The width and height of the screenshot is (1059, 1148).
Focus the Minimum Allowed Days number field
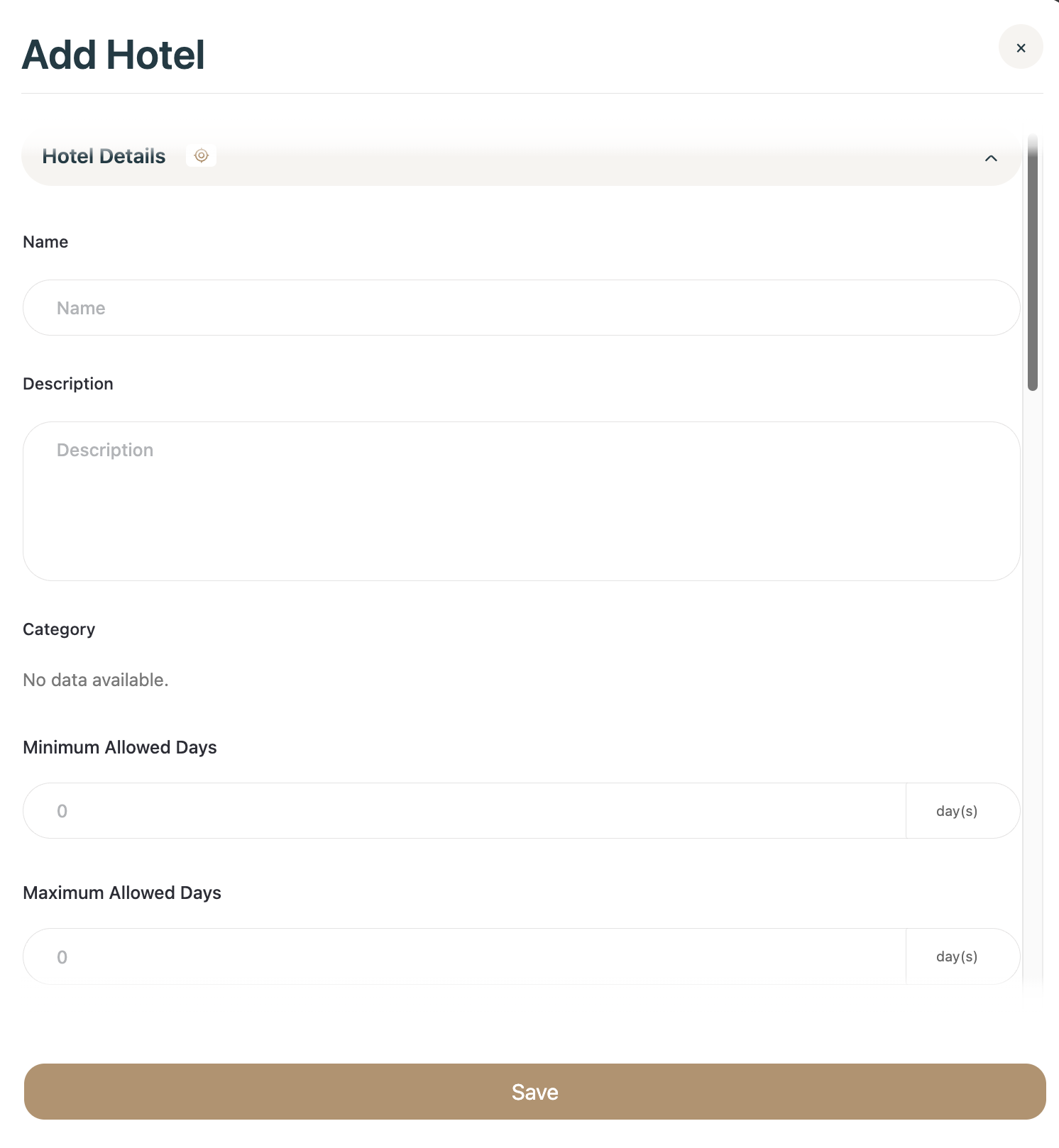click(x=464, y=811)
